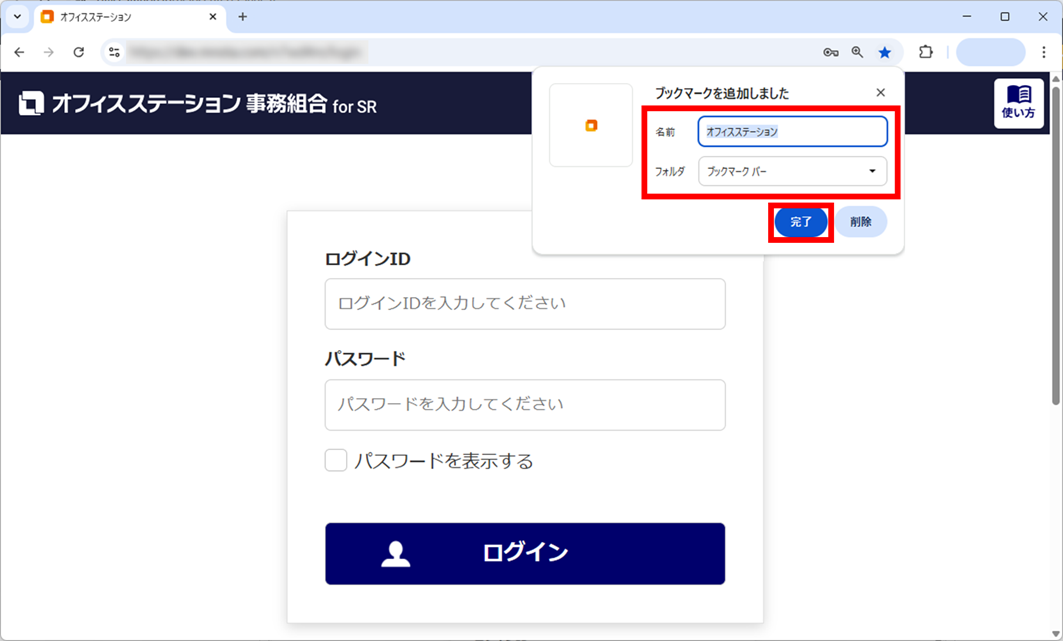Screen dimensions: 1063x641
Task: Click the blue bookmark star icon
Action: [885, 52]
